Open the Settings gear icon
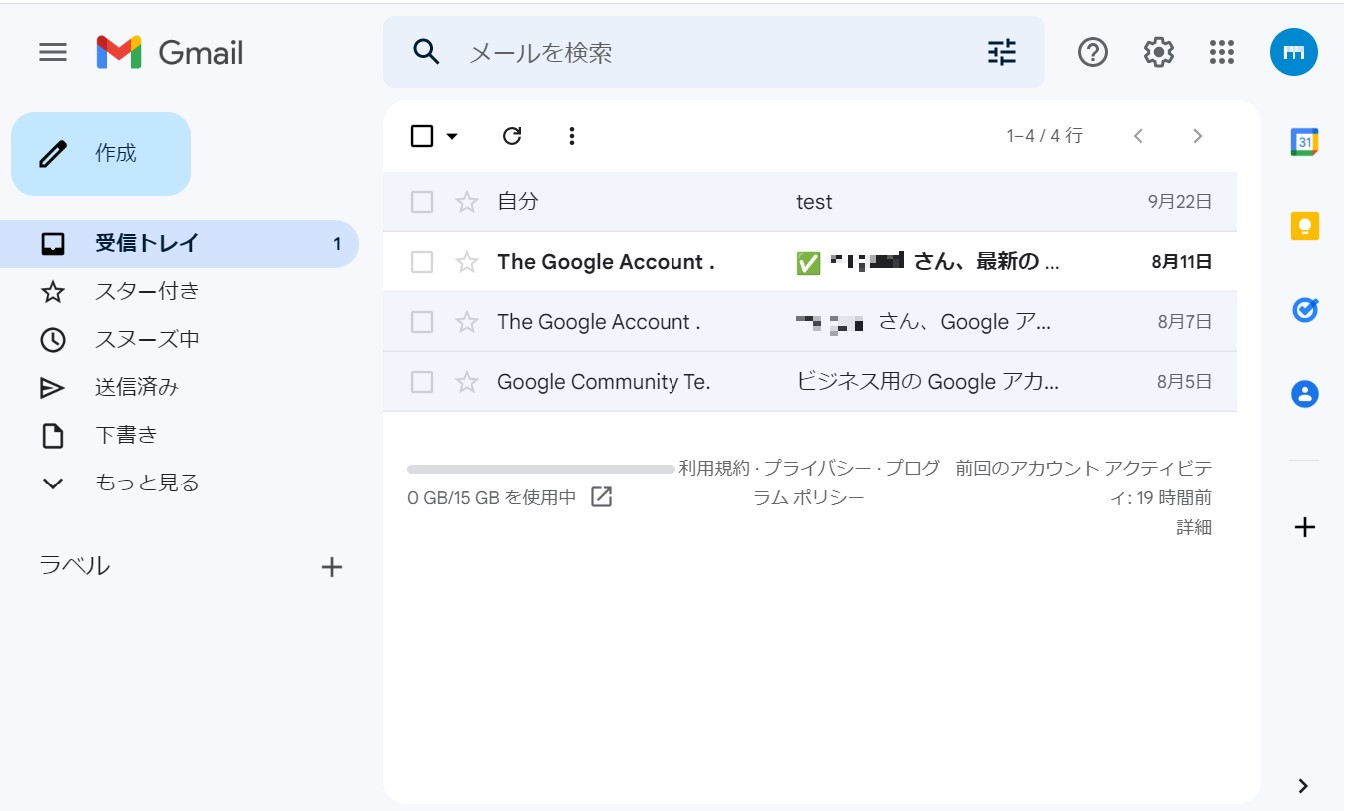 tap(1158, 52)
